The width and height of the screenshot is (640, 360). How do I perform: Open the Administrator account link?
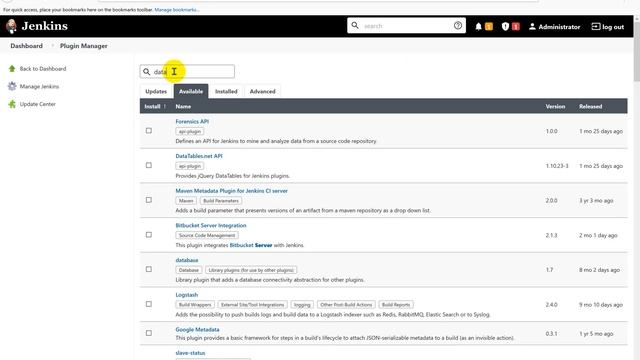point(559,27)
